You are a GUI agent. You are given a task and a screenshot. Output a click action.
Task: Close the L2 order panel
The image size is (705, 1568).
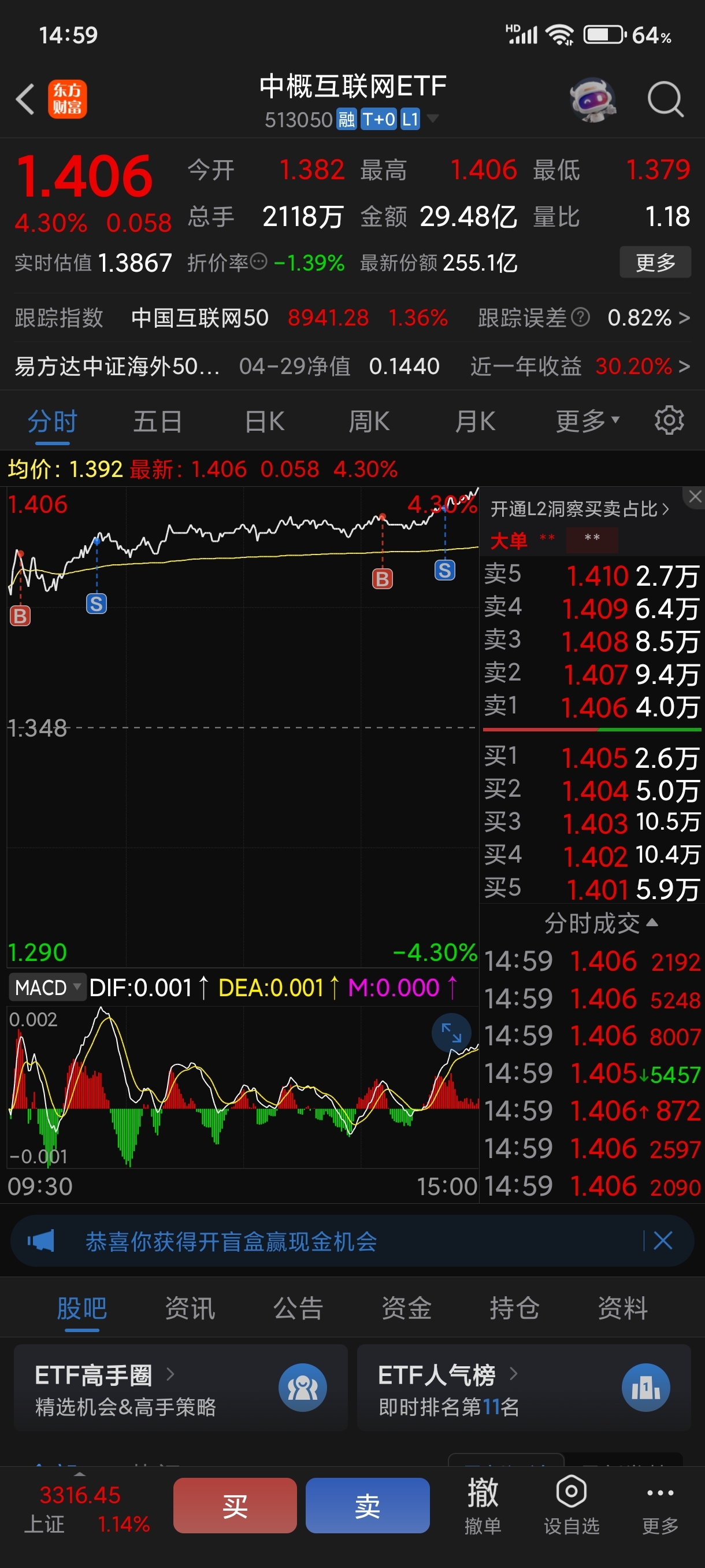pyautogui.click(x=695, y=497)
